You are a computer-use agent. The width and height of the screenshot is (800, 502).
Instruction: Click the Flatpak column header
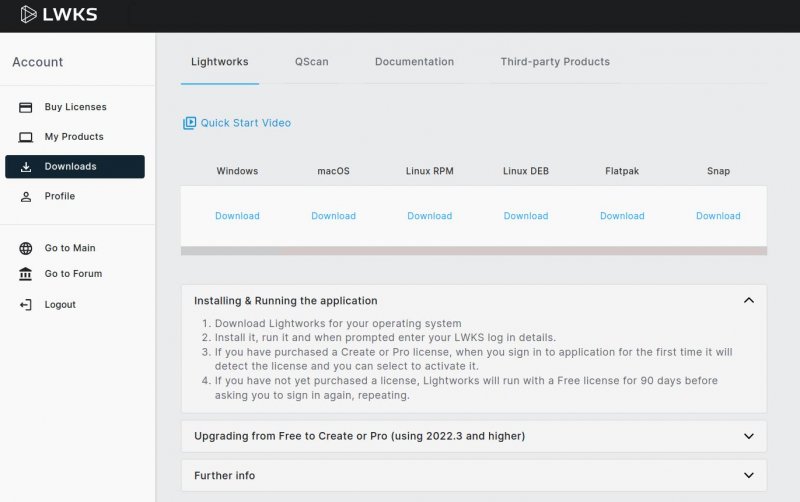(622, 171)
